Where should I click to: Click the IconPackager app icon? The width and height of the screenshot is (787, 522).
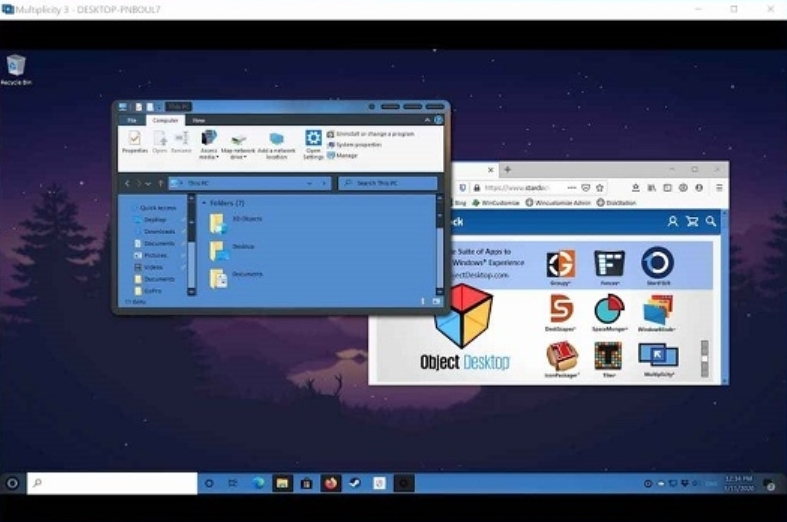coord(562,355)
